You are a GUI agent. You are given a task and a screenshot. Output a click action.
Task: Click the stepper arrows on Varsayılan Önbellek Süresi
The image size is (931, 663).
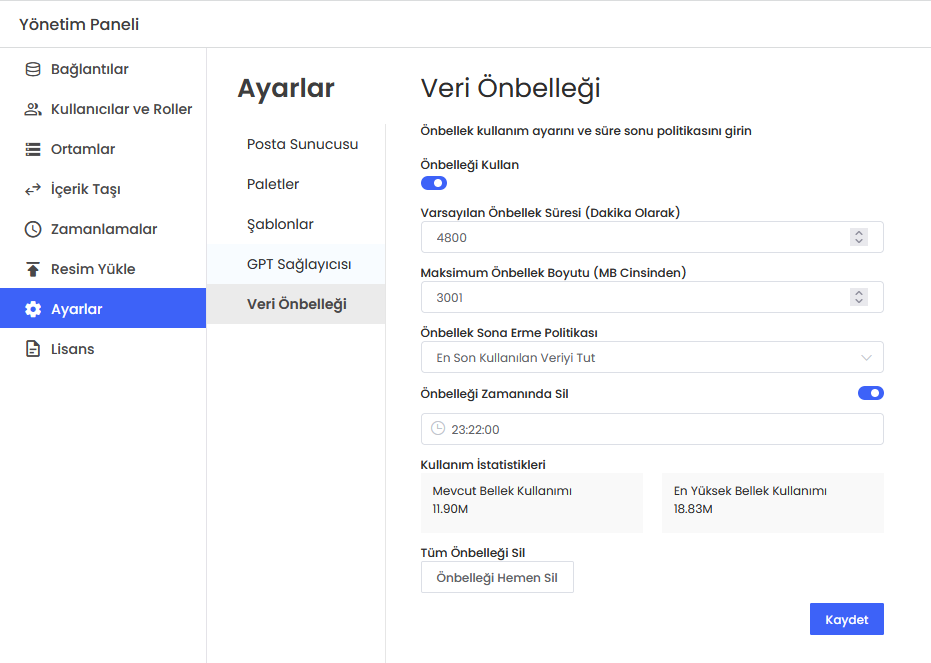[858, 237]
